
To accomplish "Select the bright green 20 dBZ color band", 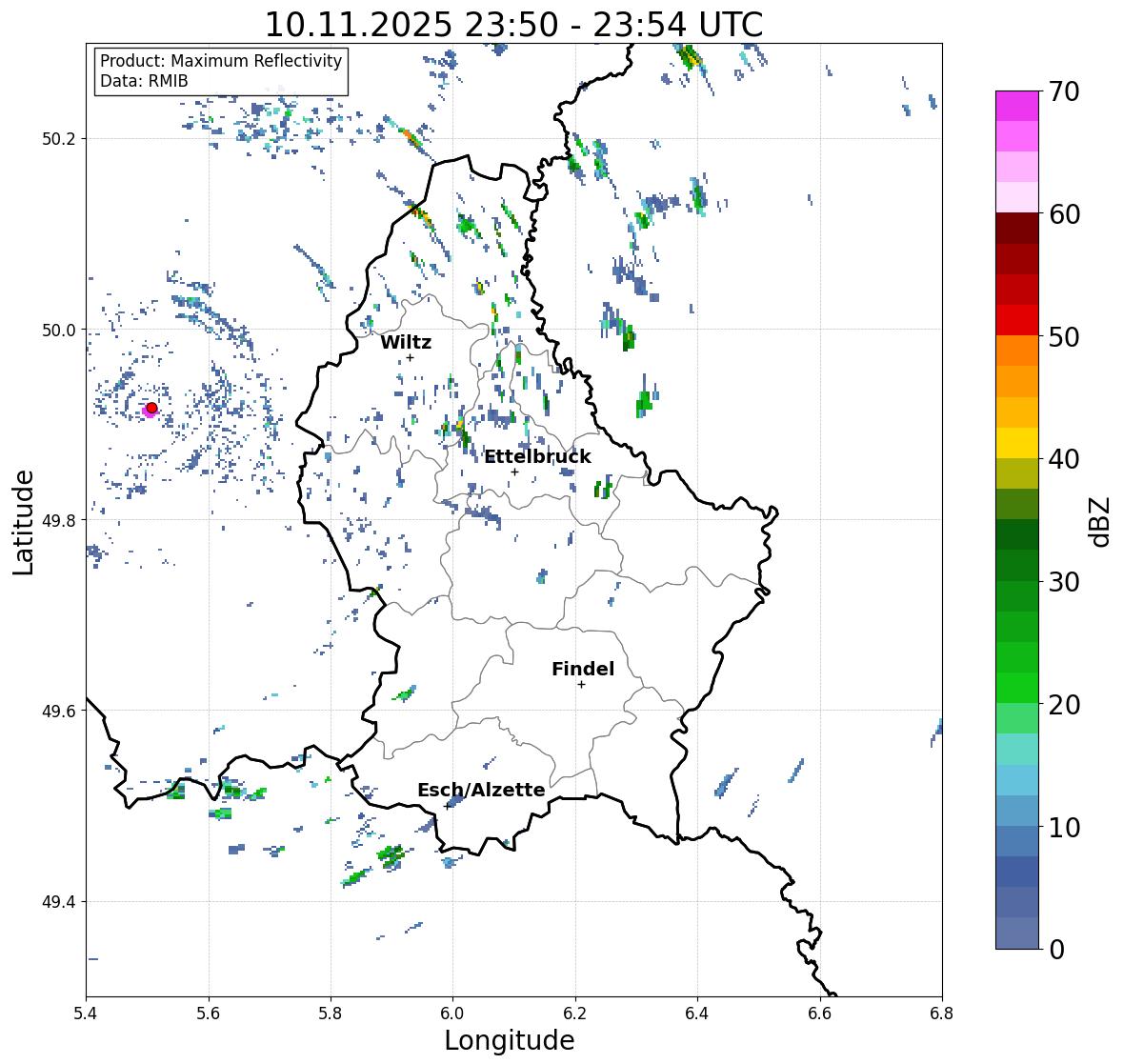I will tap(1017, 688).
